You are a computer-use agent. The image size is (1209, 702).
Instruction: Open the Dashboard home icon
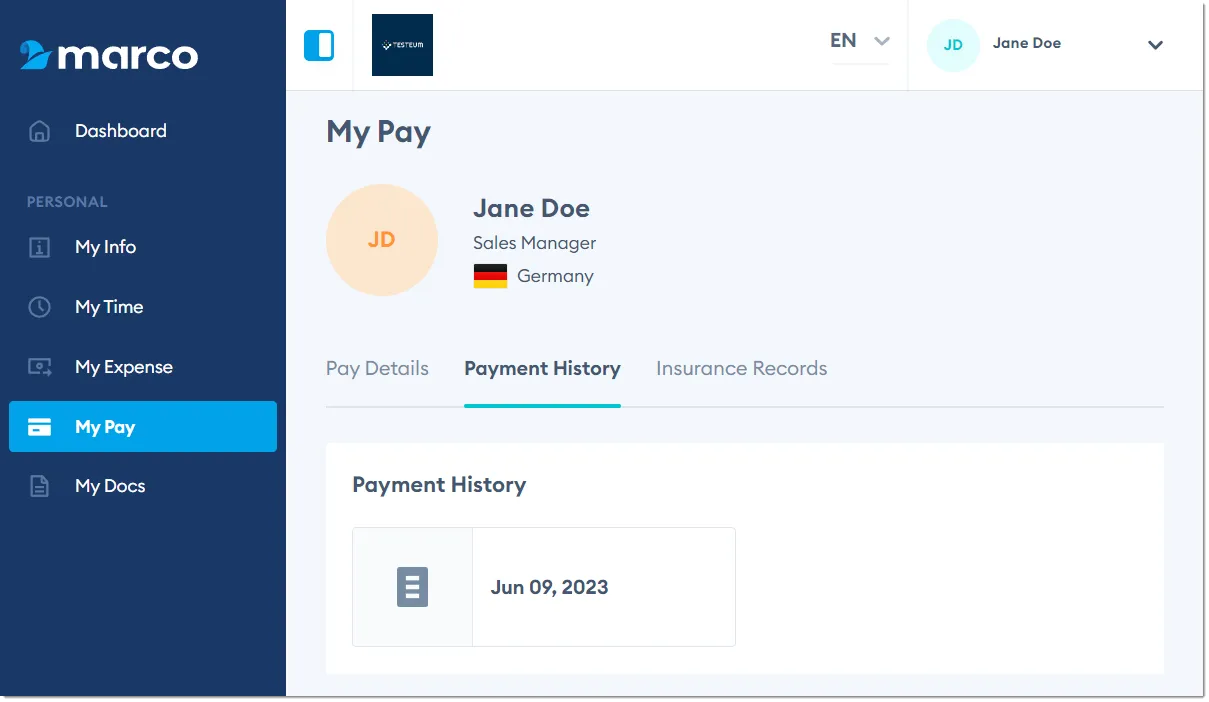[x=39, y=131]
